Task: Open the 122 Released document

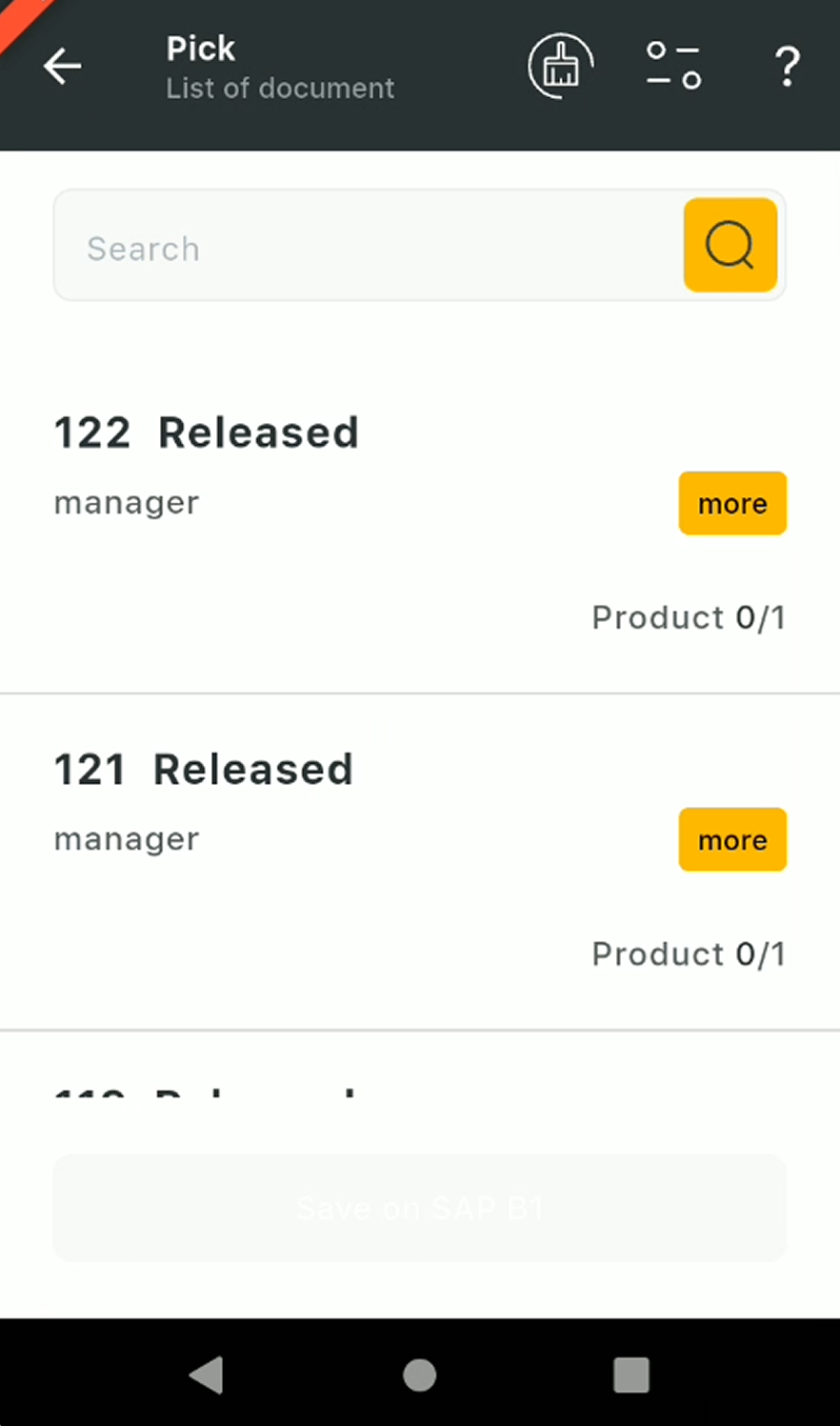Action: tap(206, 433)
